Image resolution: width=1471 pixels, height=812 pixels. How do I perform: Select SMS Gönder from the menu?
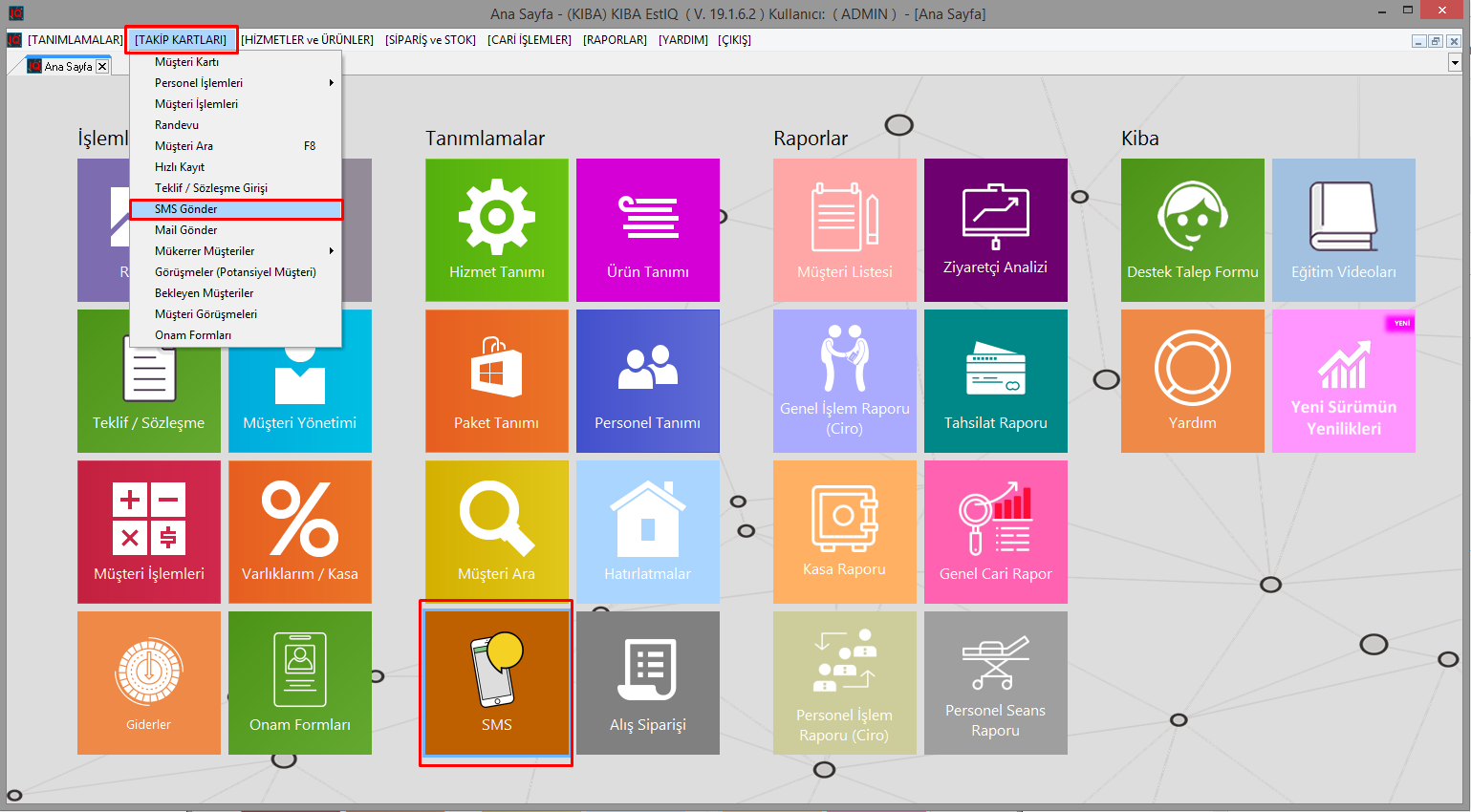click(235, 209)
